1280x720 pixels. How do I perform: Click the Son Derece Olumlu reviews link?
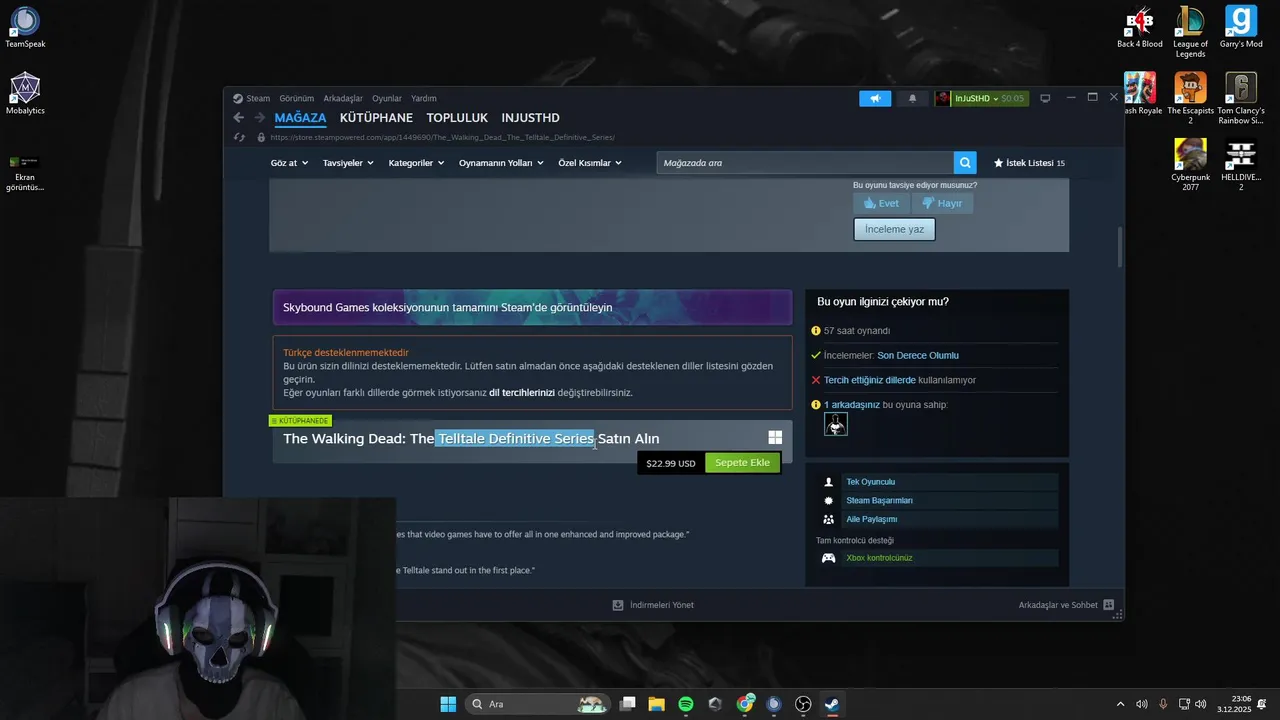tap(918, 355)
